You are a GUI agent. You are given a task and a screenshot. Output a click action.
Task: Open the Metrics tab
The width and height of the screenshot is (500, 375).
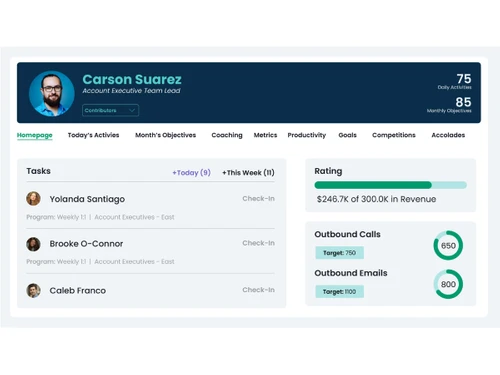point(265,135)
